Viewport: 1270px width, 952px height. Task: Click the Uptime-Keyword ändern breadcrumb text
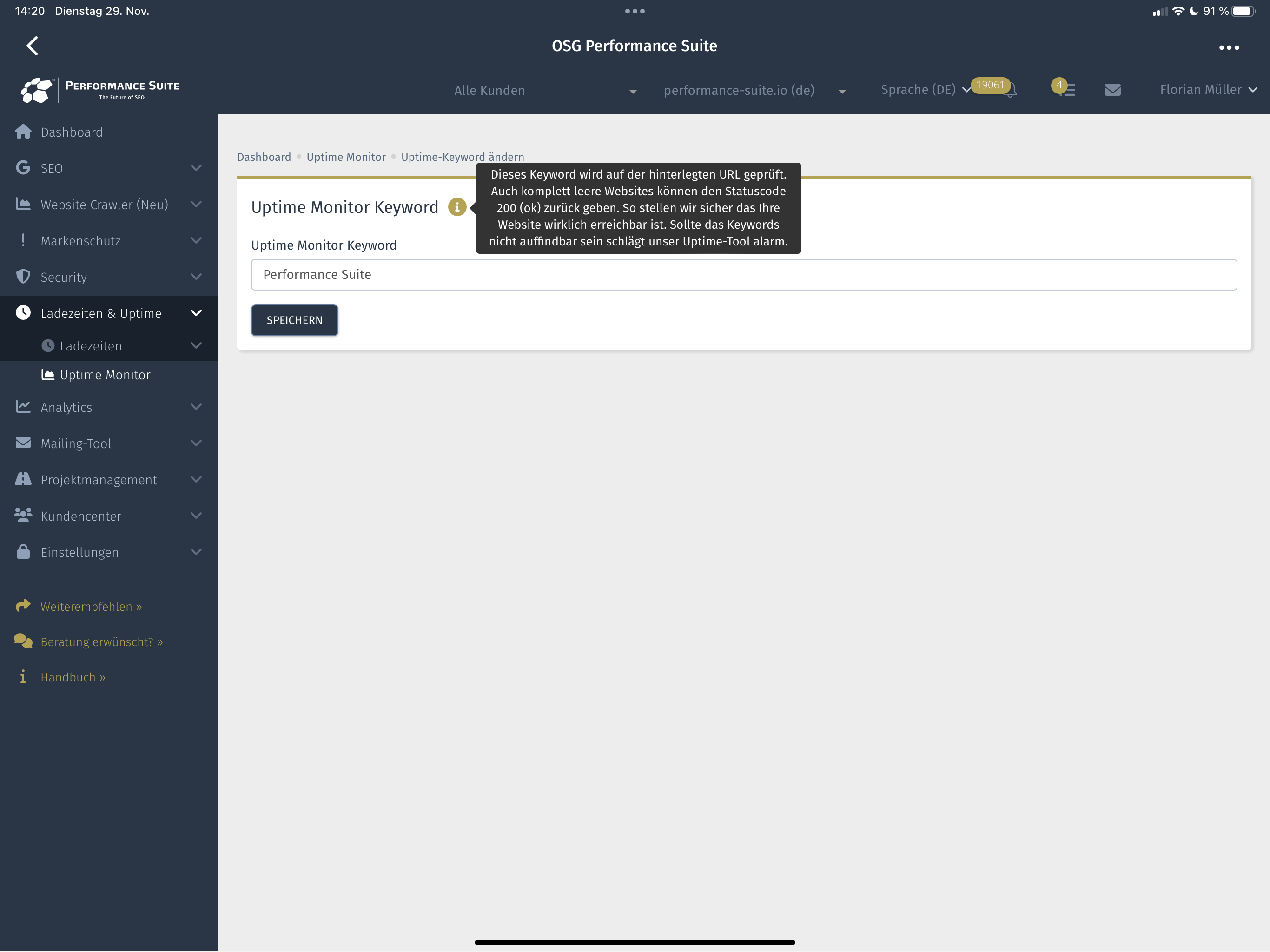click(x=463, y=157)
